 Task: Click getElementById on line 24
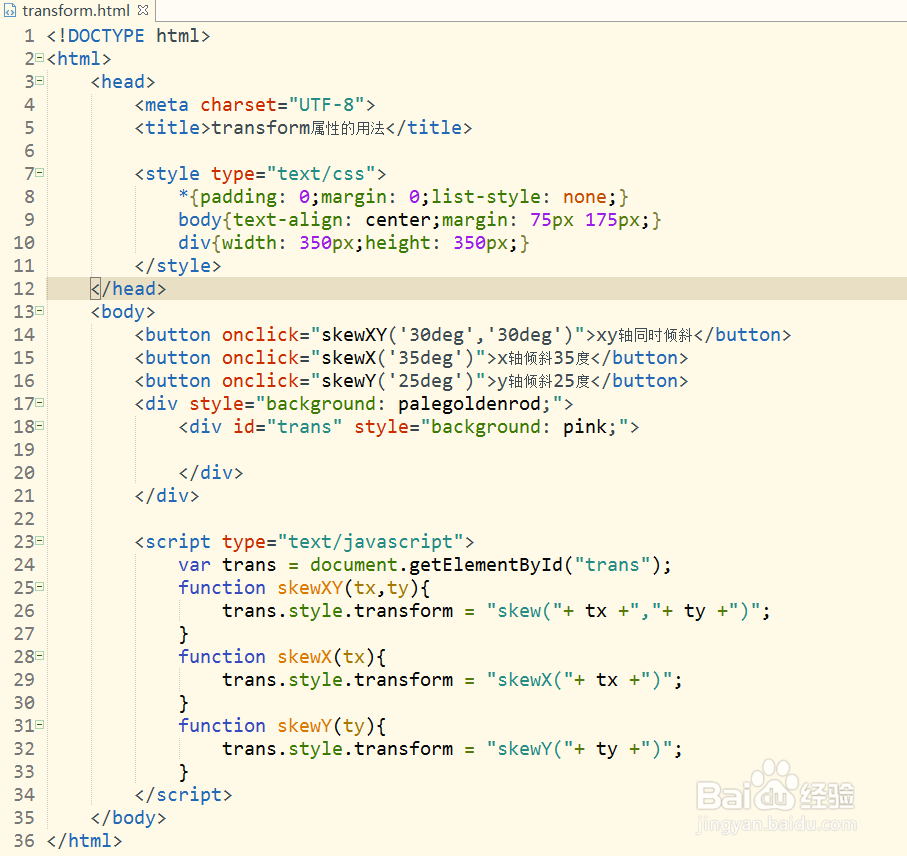[x=485, y=564]
